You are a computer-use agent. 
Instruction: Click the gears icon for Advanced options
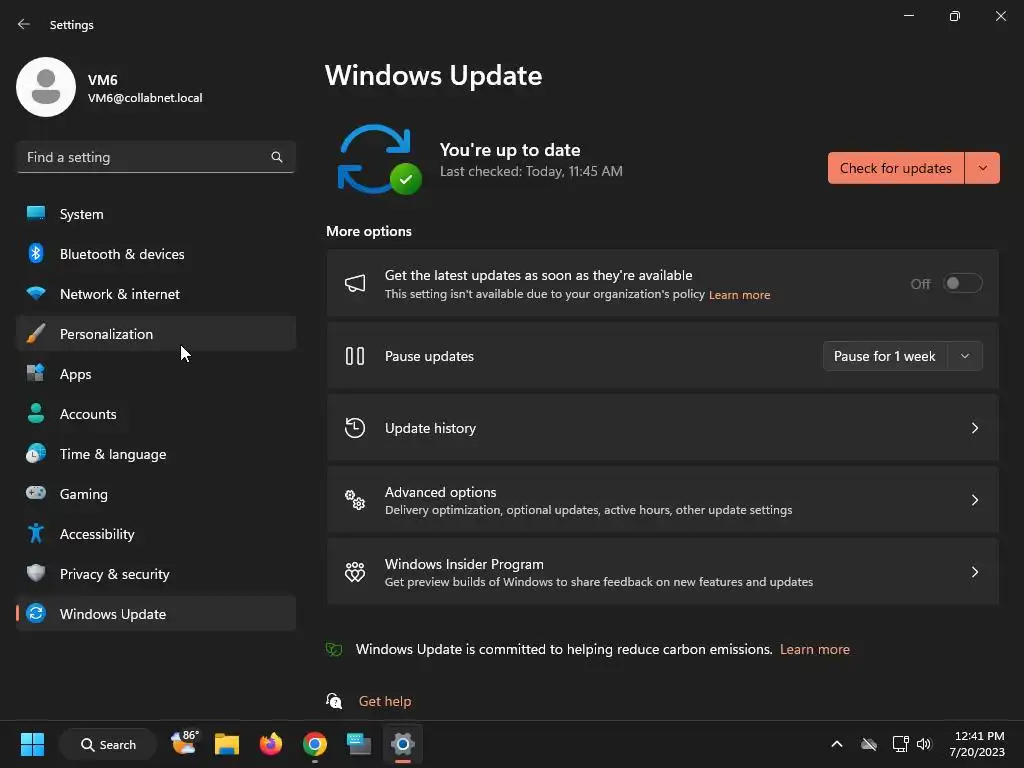[355, 500]
